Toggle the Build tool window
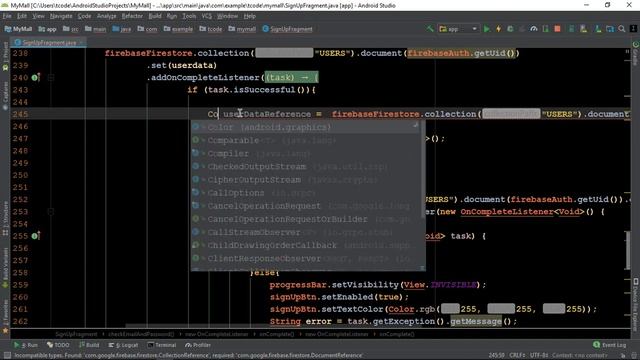The image size is (640, 360). [89, 345]
